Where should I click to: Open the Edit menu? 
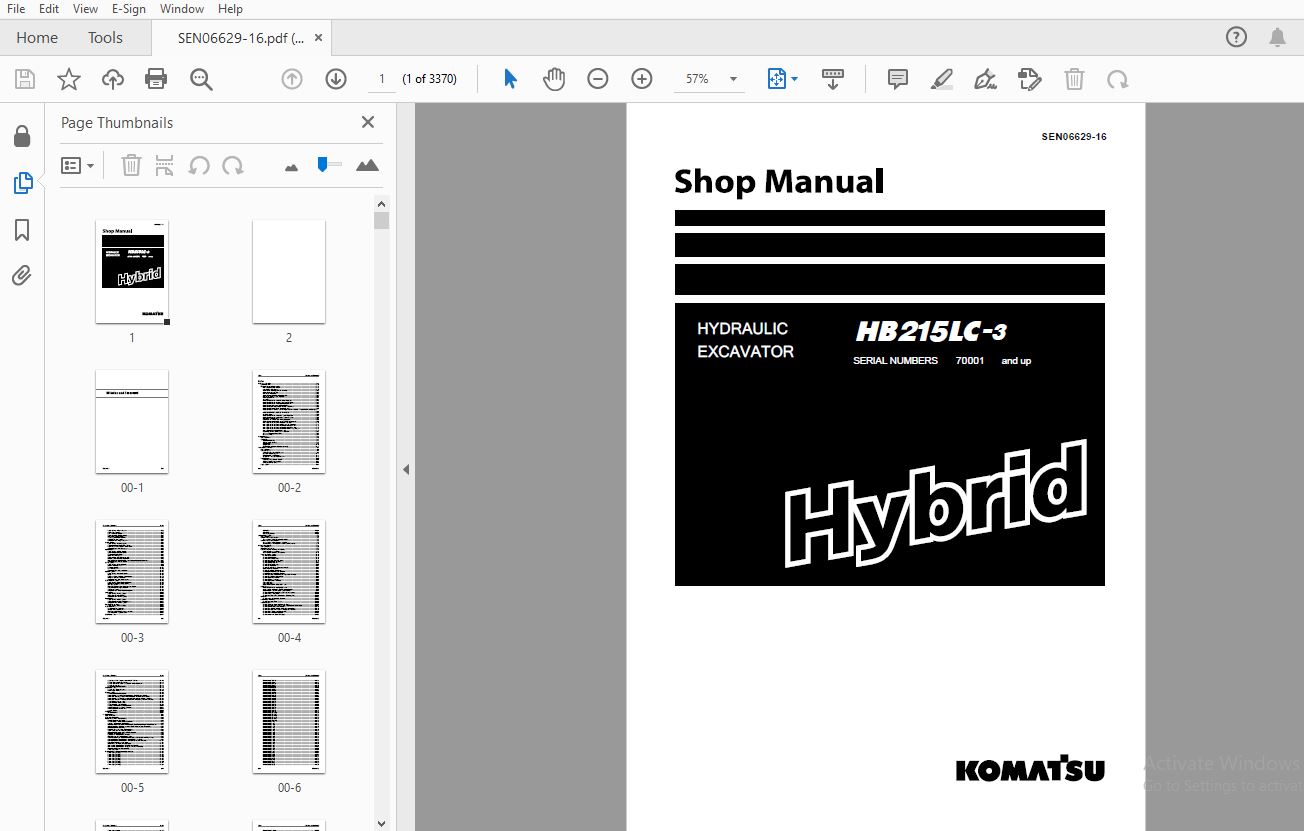point(49,9)
